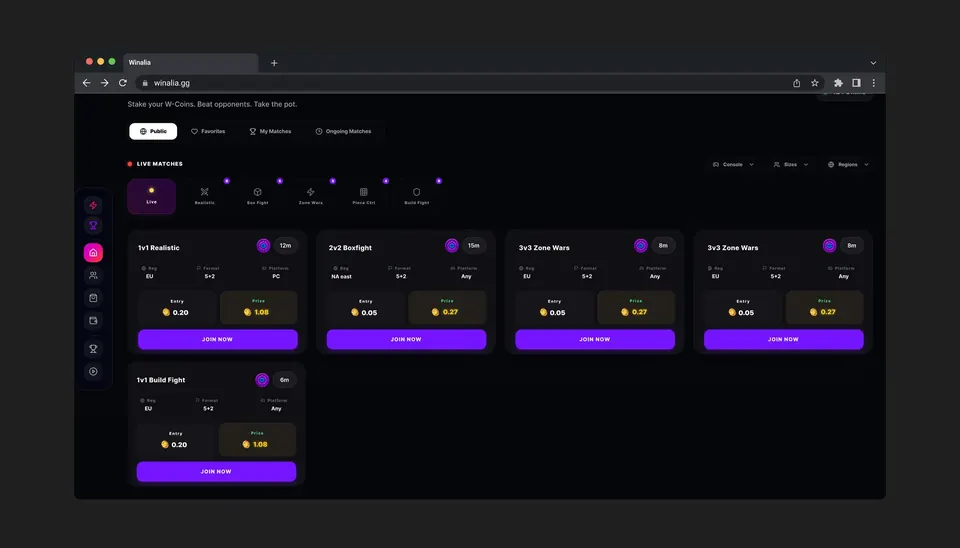Image resolution: width=960 pixels, height=548 pixels.
Task: Click game badge icon on 1v1 Build Fight card
Action: (x=262, y=380)
